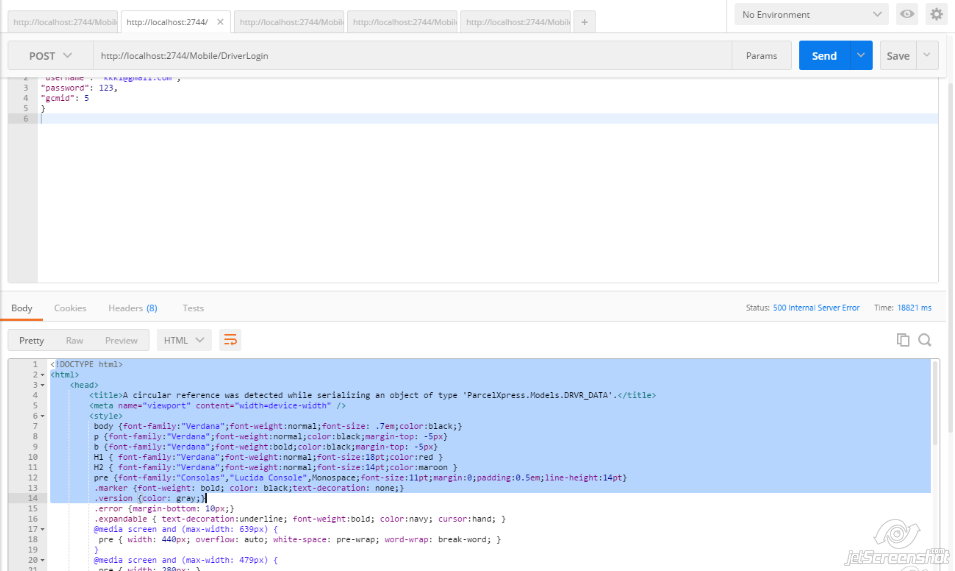Open search in the response body
Screen dimensions: 955x571
click(924, 340)
